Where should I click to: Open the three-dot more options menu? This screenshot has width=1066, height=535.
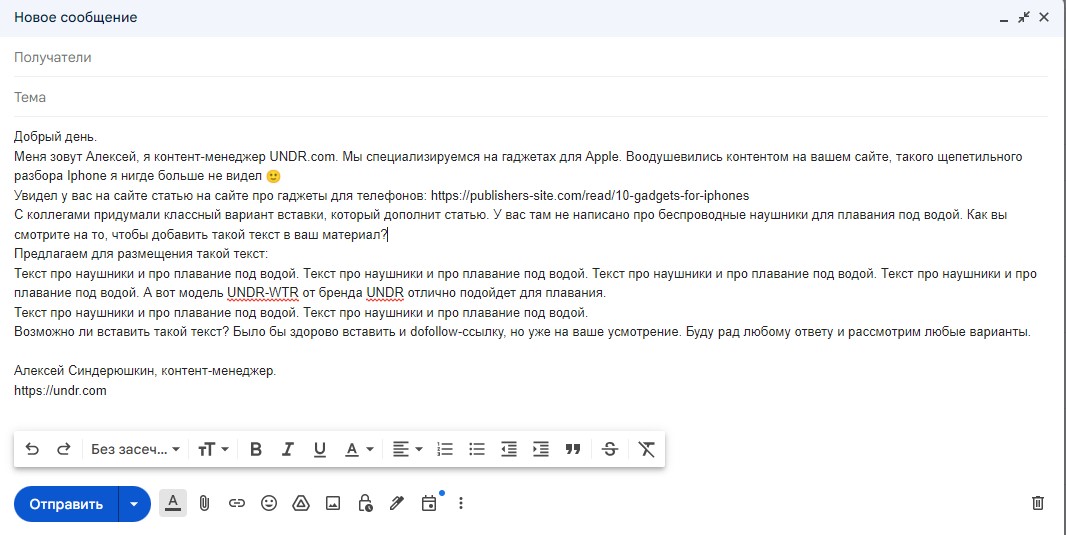(x=461, y=503)
